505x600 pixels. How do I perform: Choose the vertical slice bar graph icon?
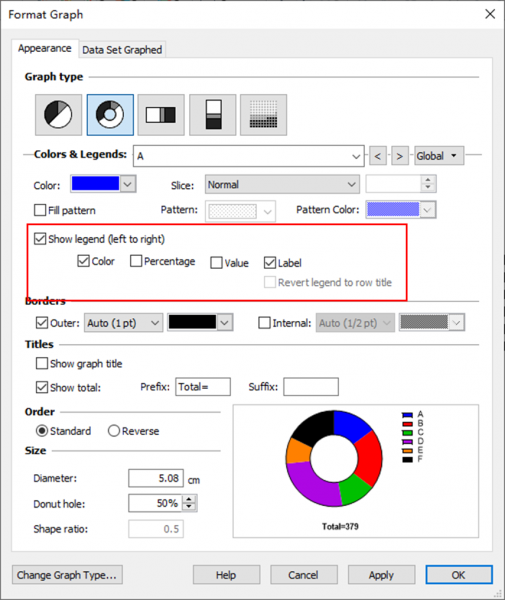point(213,115)
